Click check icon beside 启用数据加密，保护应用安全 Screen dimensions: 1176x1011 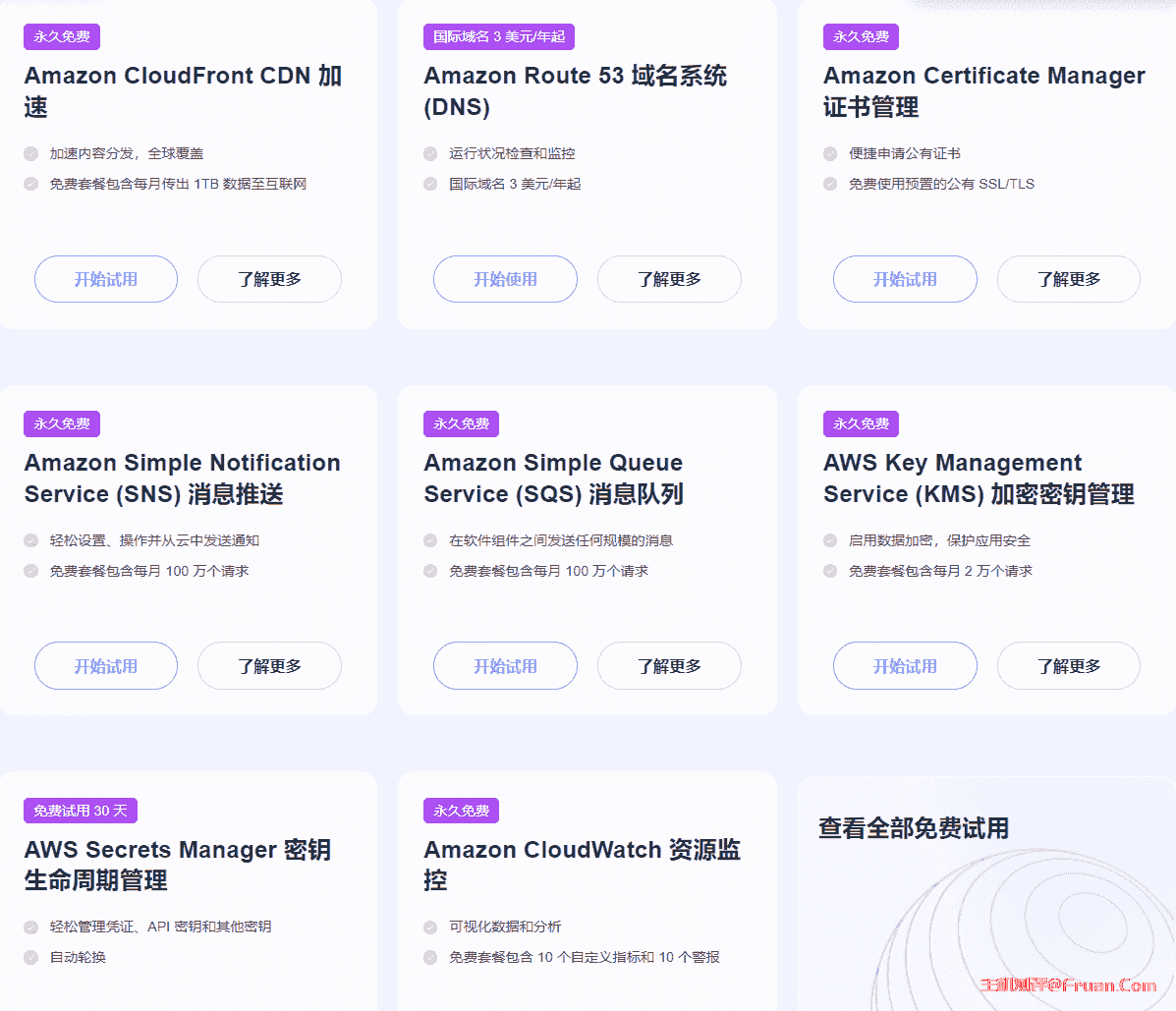830,540
